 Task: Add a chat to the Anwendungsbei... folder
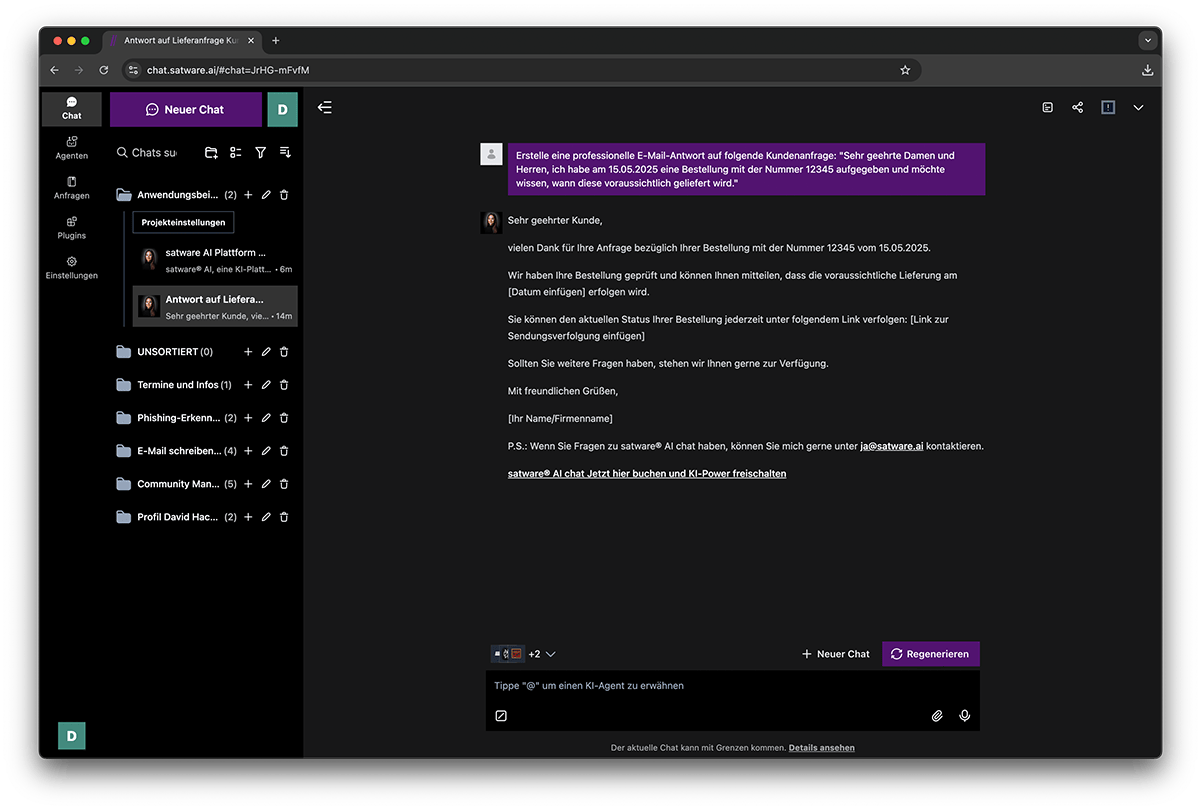(x=249, y=195)
